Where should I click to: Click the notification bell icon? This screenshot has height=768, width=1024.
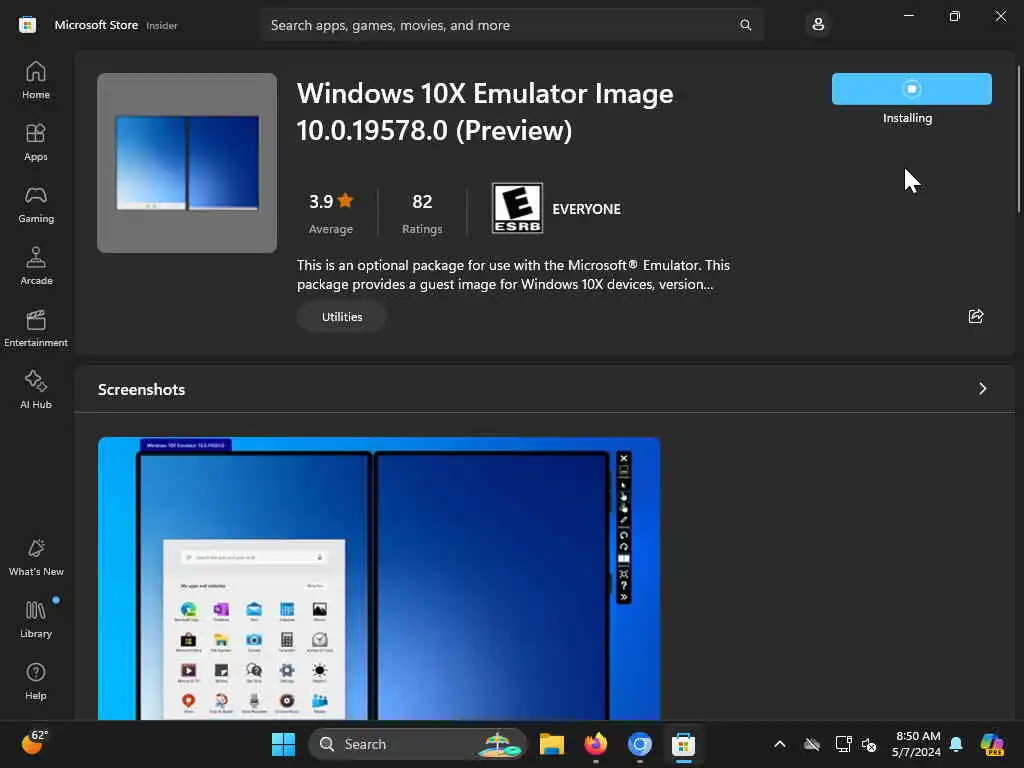point(956,744)
